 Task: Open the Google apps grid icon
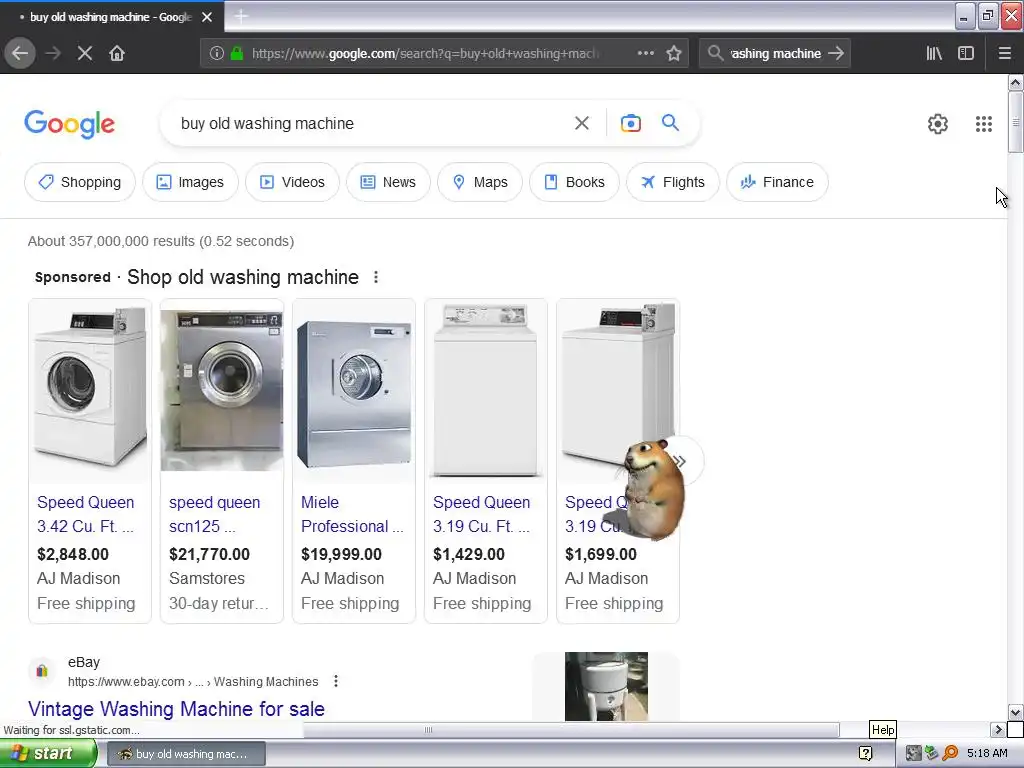pos(984,124)
